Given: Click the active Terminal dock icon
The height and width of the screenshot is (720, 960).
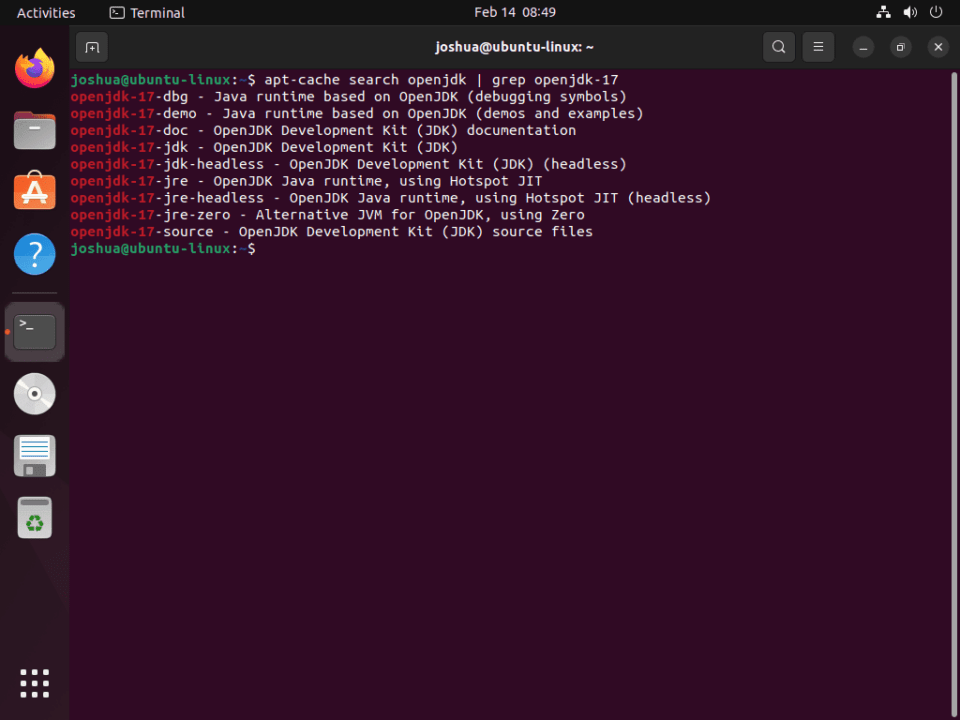Looking at the screenshot, I should click(34, 330).
